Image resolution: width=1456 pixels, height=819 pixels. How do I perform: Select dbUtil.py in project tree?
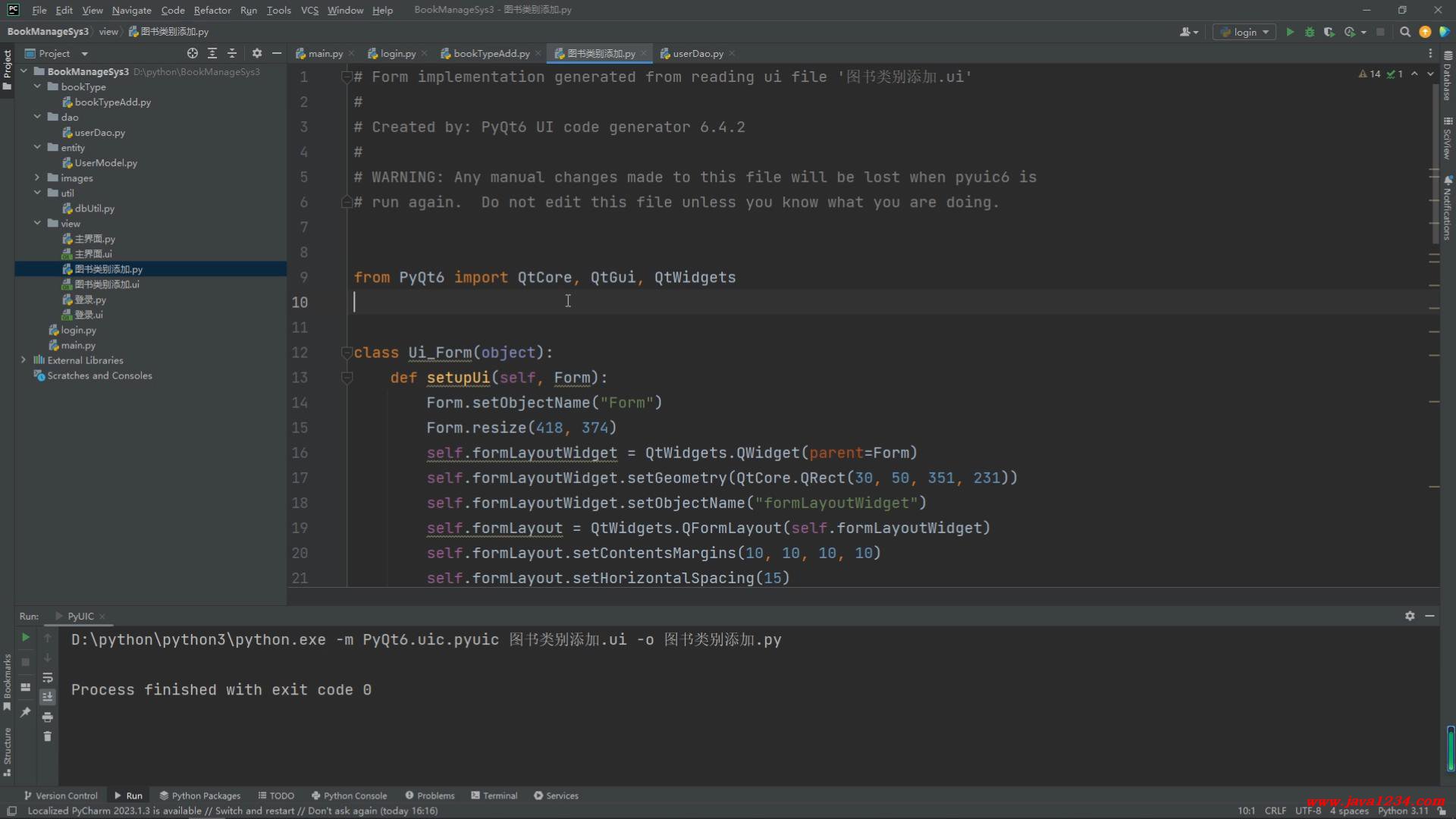(x=94, y=208)
